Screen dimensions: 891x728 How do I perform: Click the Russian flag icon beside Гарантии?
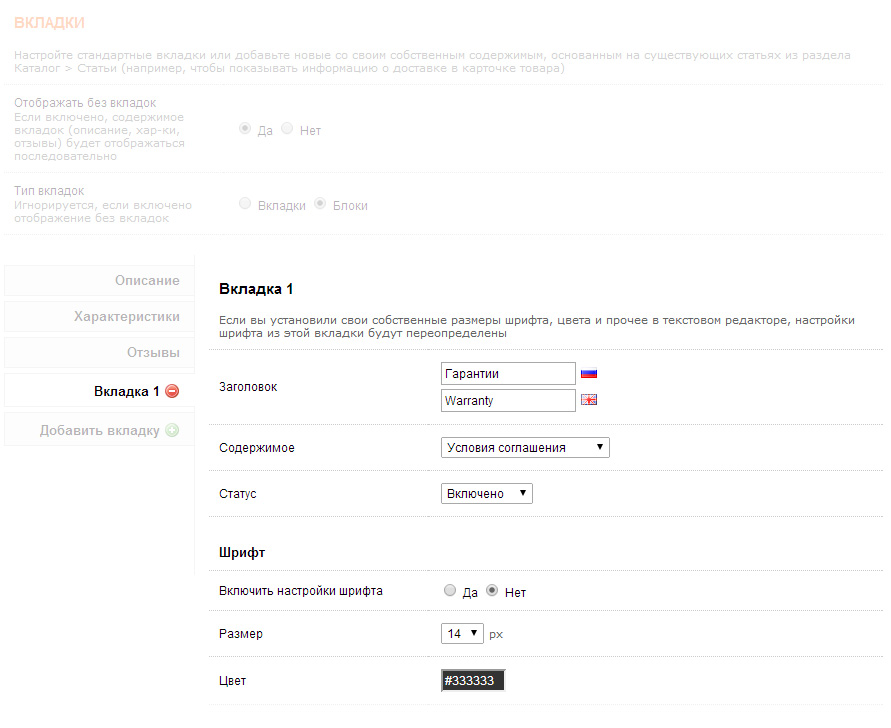pos(589,374)
